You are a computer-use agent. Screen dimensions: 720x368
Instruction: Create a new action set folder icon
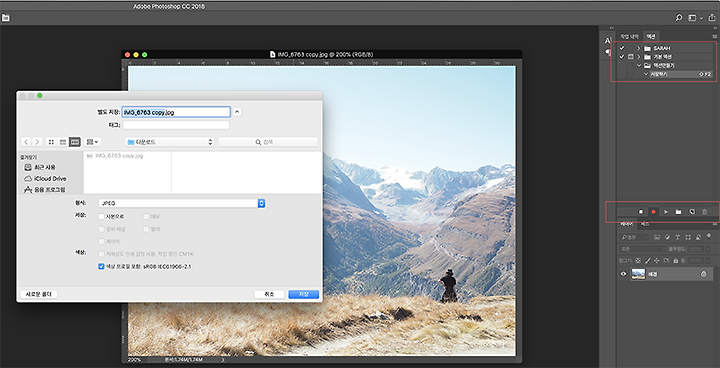(678, 212)
